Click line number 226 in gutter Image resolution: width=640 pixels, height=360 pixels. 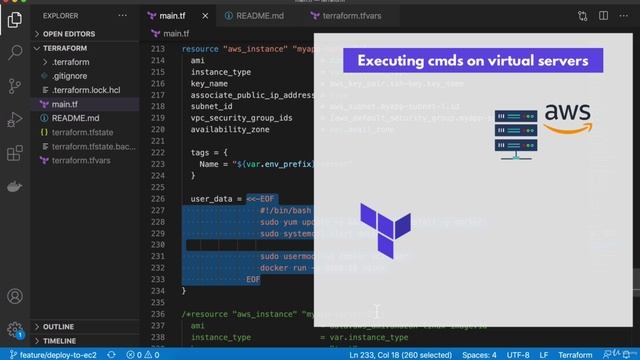[x=158, y=199]
